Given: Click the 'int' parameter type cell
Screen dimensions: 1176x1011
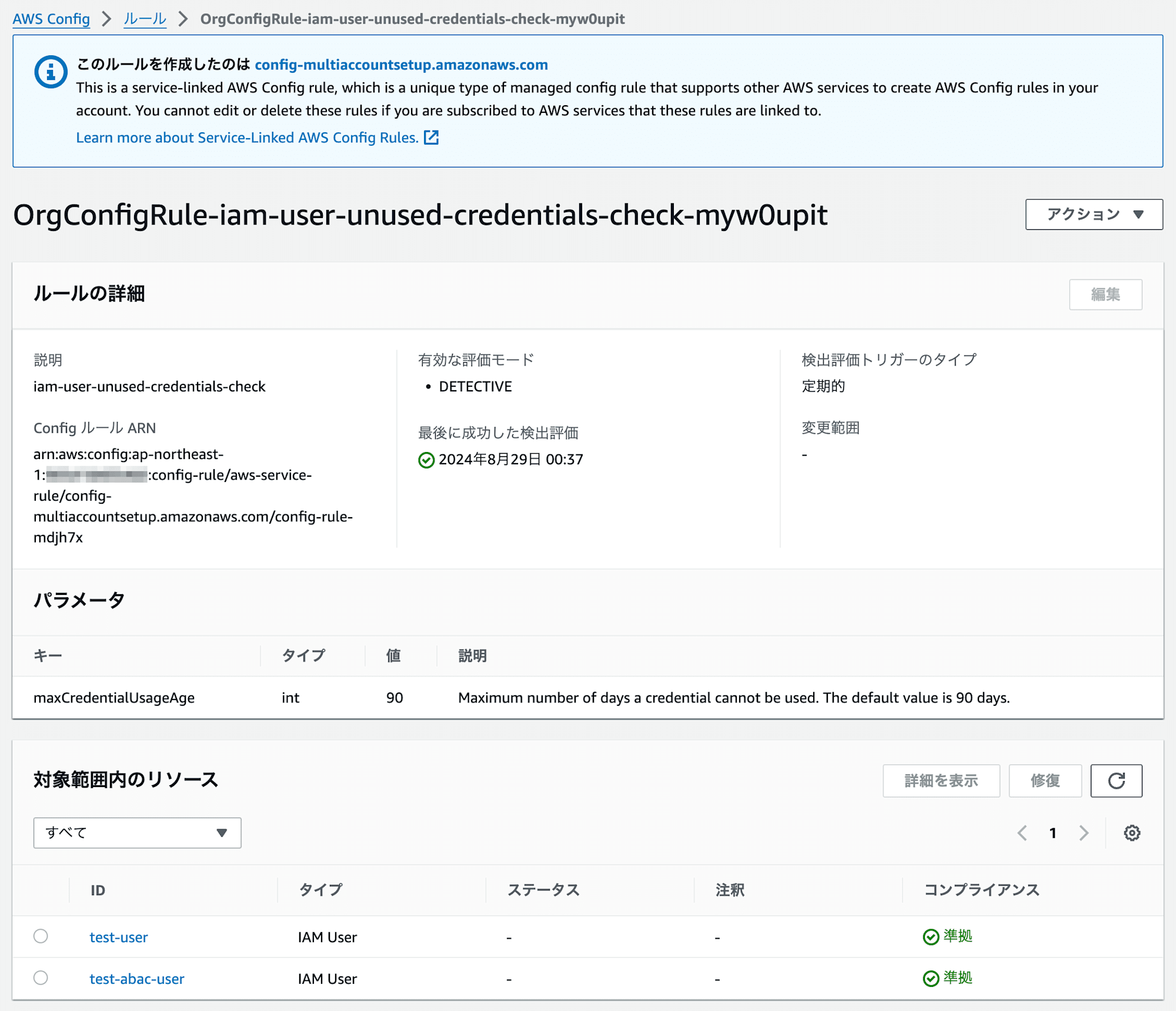Looking at the screenshot, I should tap(290, 698).
